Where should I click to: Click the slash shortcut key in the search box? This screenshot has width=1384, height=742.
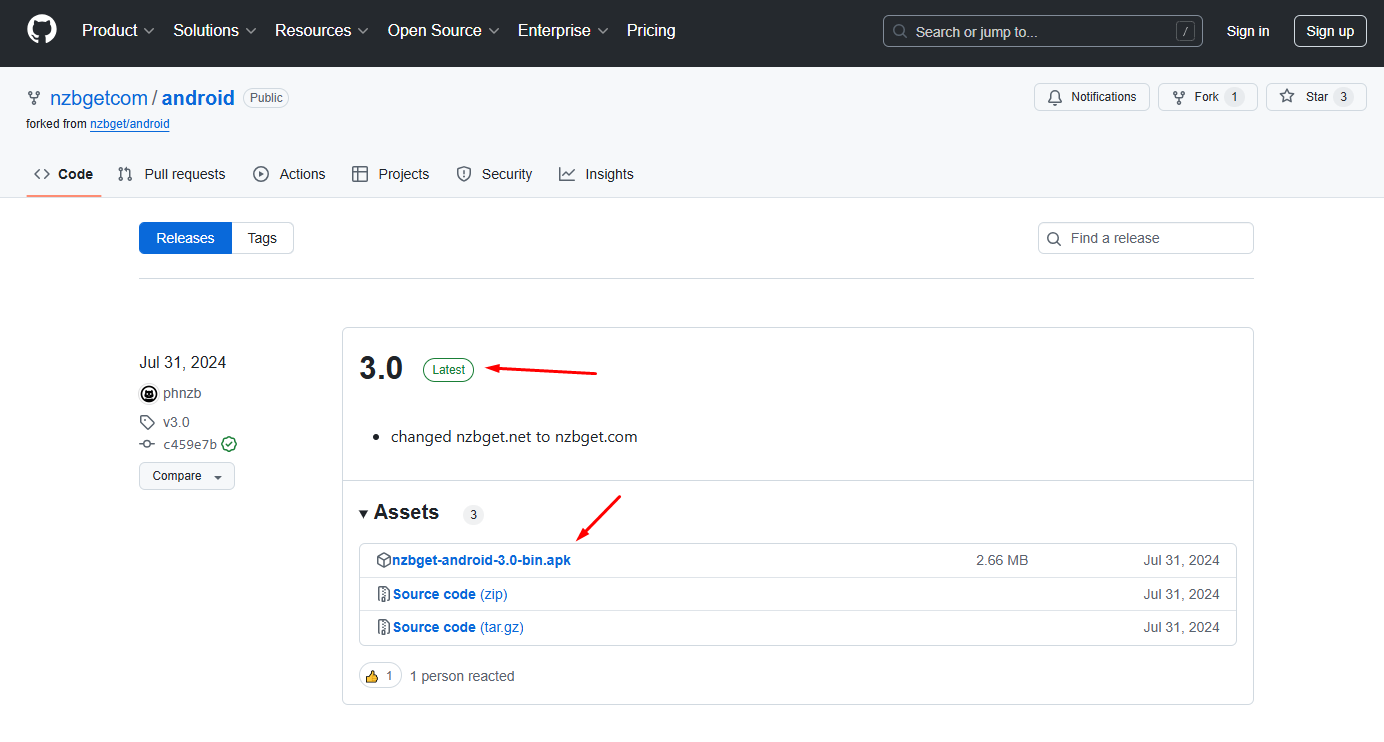1185,31
